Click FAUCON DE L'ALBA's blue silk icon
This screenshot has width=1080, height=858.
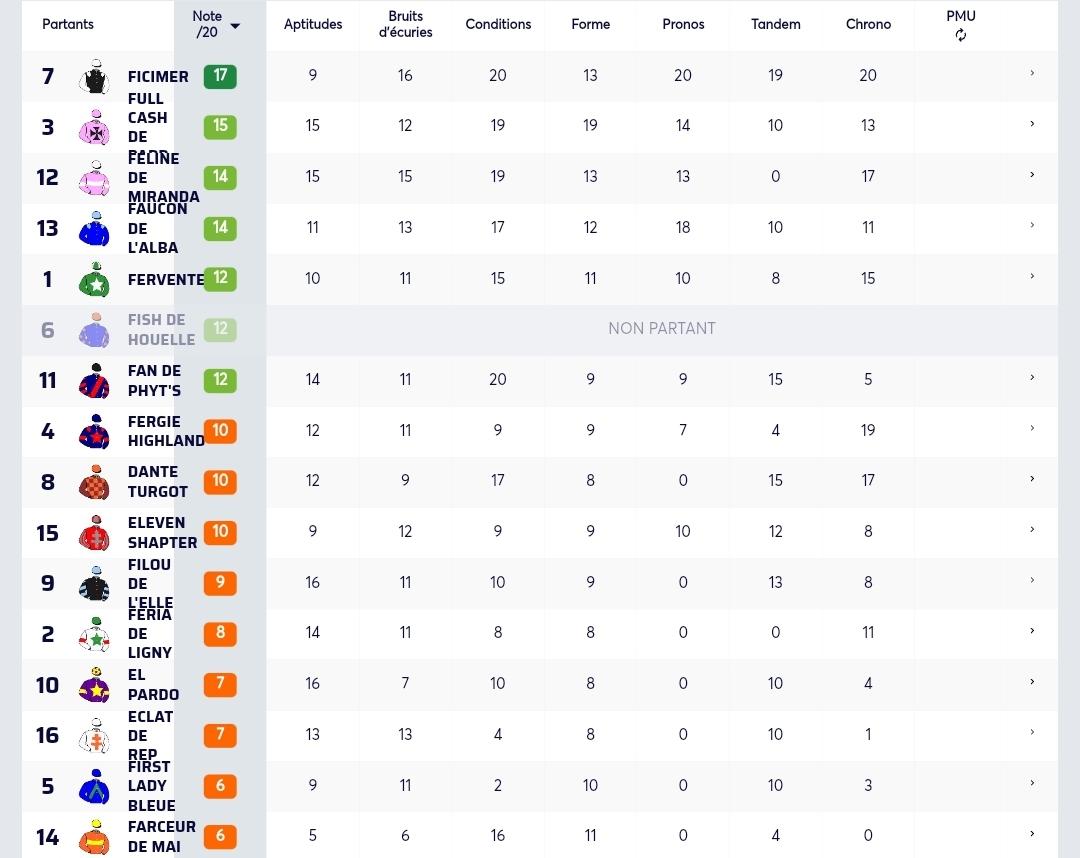pyautogui.click(x=94, y=229)
